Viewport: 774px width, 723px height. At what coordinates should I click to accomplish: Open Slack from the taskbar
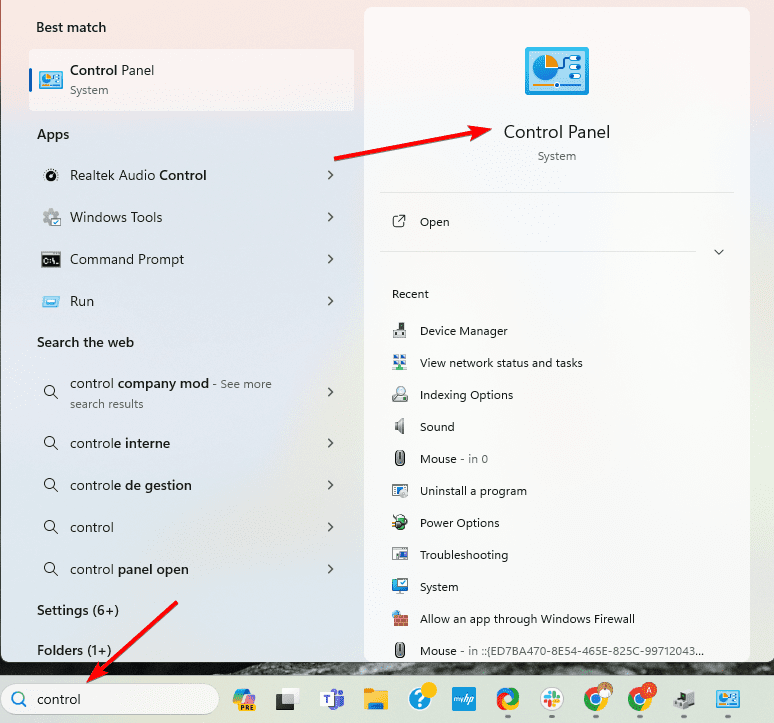click(x=552, y=698)
